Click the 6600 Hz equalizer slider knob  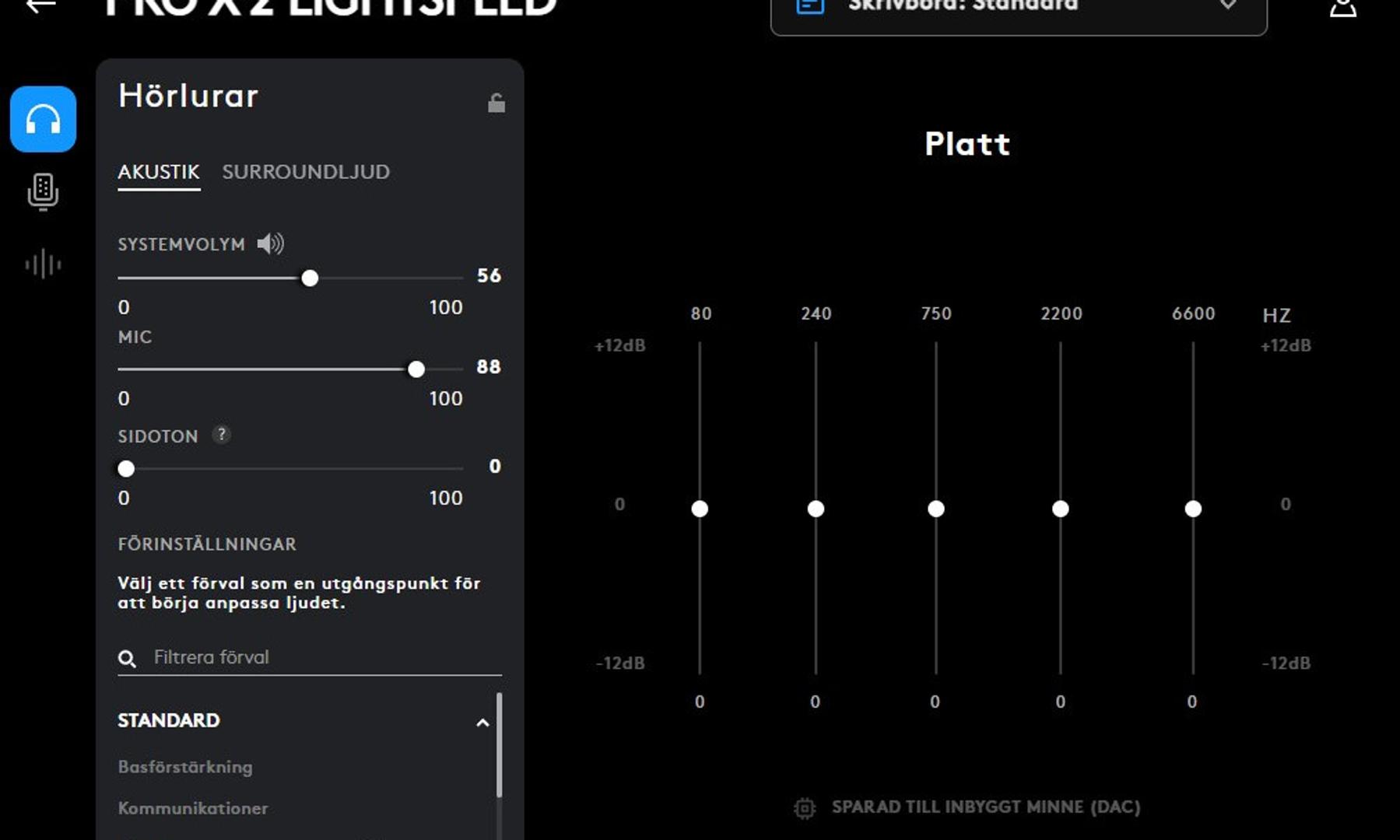click(1193, 509)
